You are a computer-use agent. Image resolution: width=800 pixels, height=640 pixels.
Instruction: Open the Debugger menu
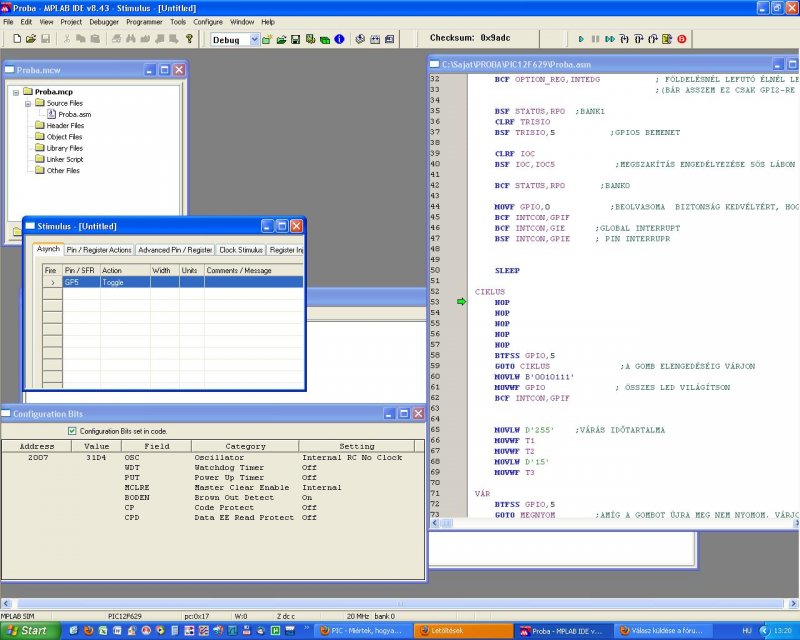[104, 22]
